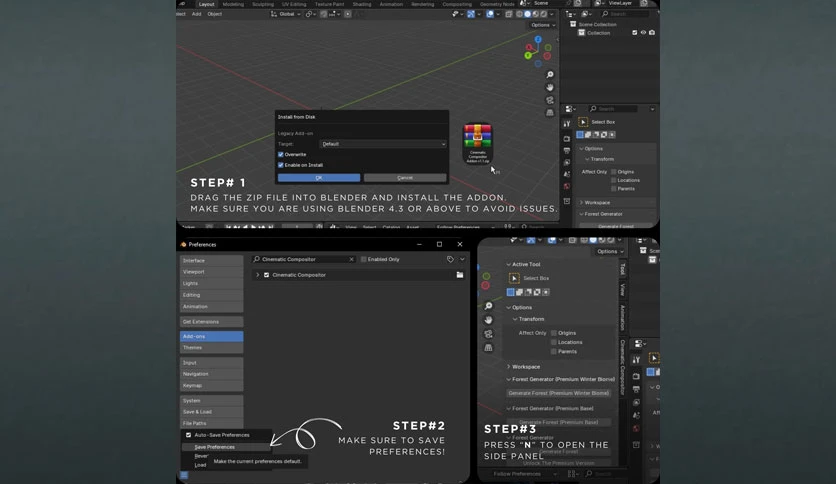Clear Cinematic Compositor search with X

pyautogui.click(x=351, y=259)
